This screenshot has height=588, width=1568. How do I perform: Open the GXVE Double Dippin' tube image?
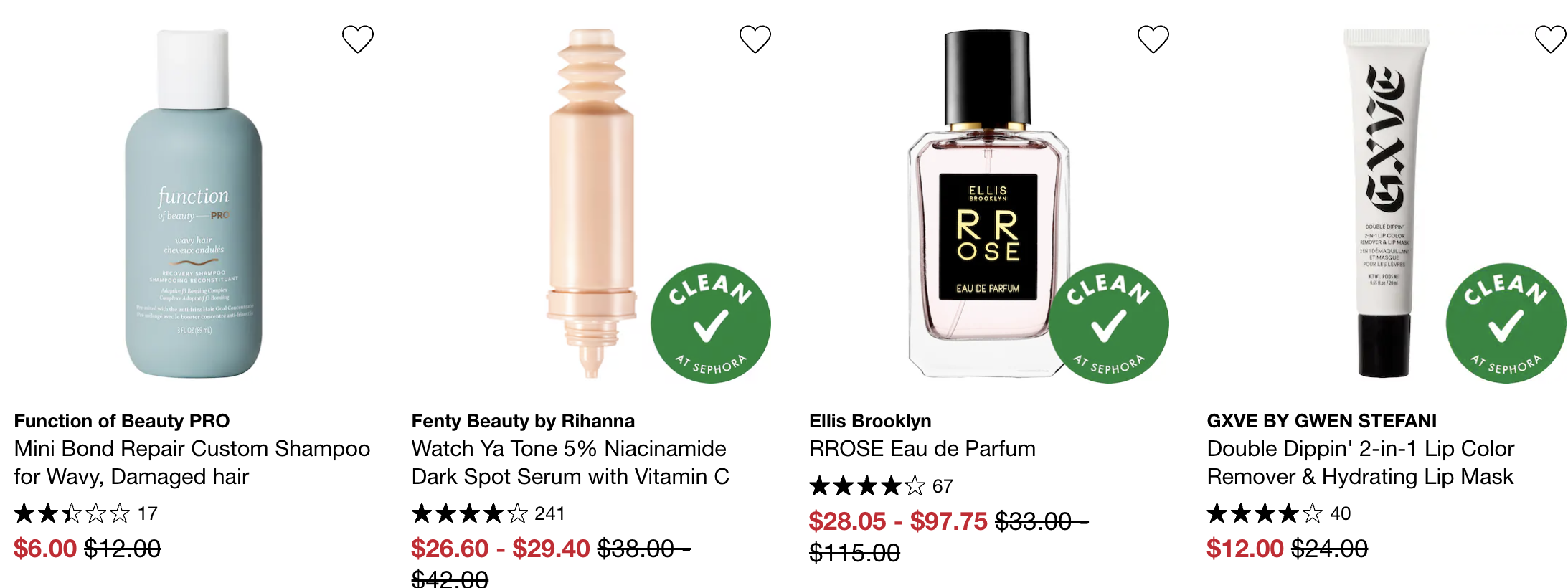(1386, 203)
